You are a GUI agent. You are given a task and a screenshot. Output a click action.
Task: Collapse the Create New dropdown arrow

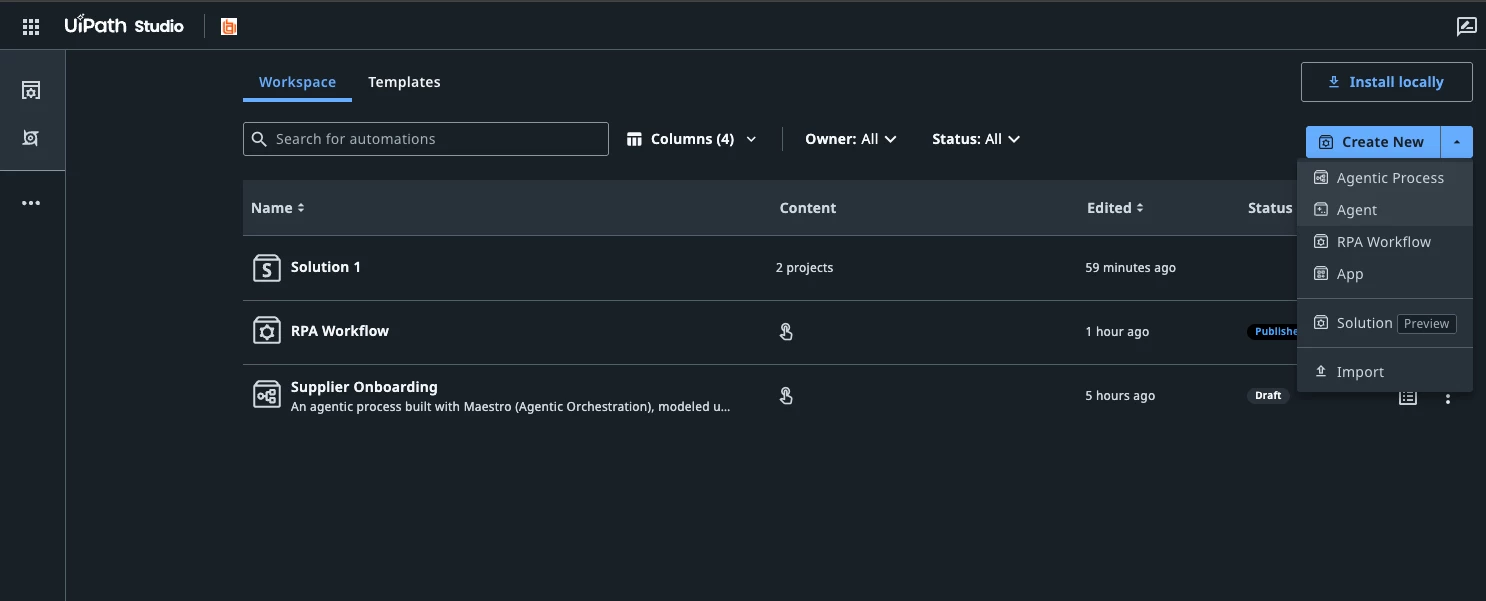click(1456, 142)
